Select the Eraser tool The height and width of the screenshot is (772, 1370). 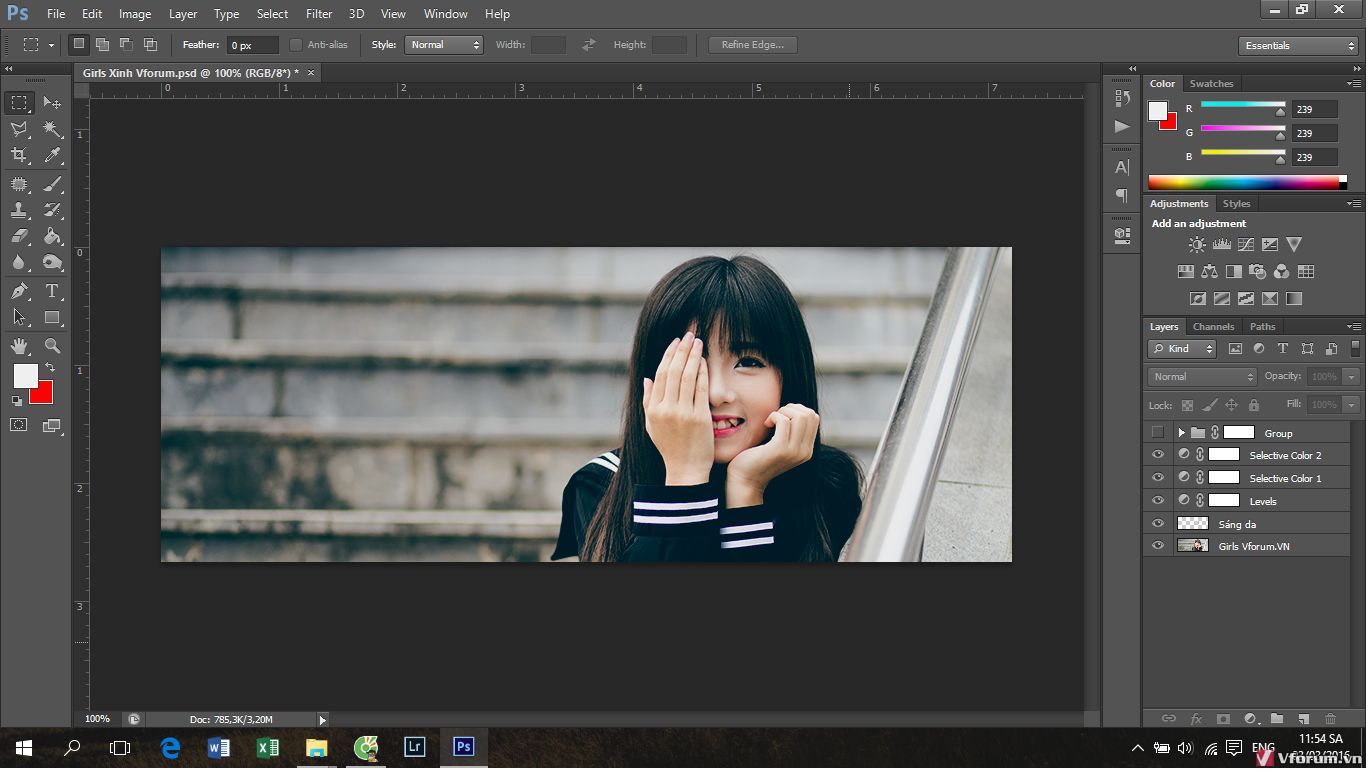click(19, 236)
